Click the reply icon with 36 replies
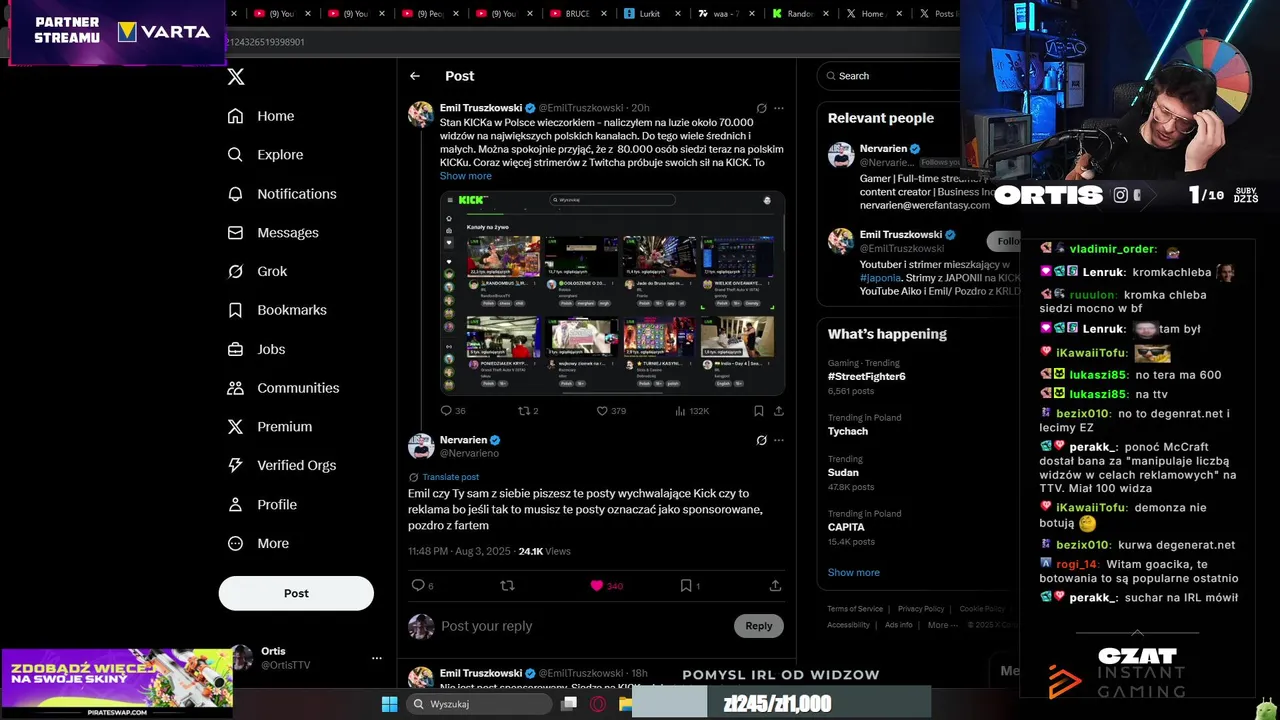 pyautogui.click(x=446, y=410)
